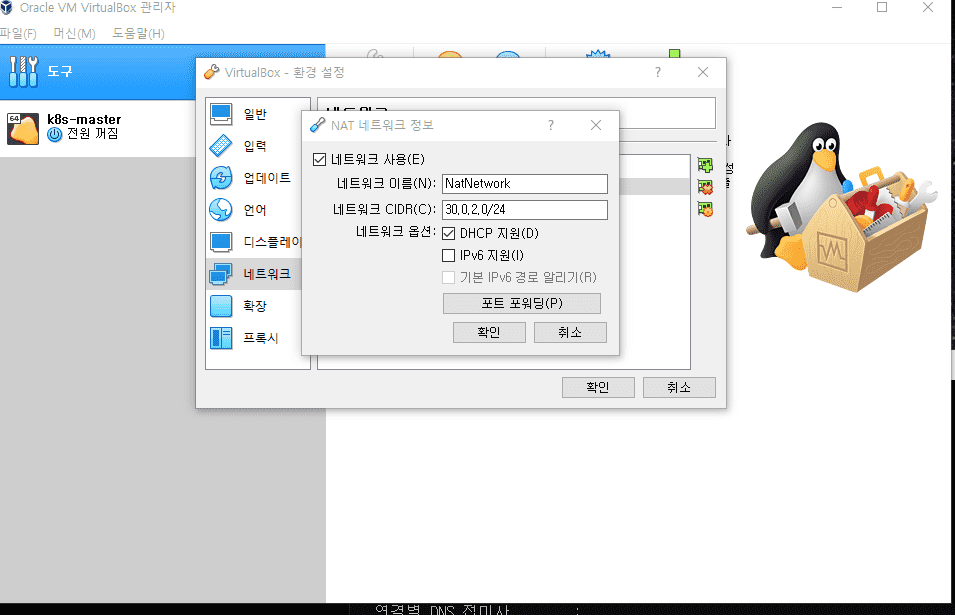Select the 네트워크 settings category
Viewport: 955px width, 615px height.
[x=256, y=274]
